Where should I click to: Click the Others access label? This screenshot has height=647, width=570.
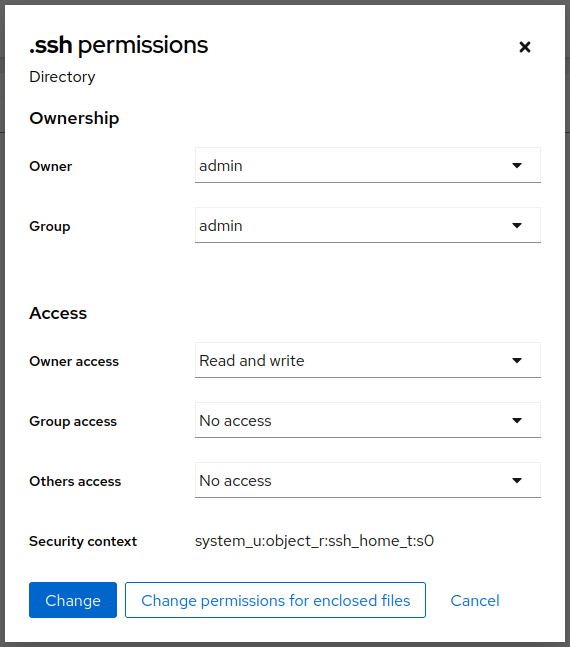(75, 481)
